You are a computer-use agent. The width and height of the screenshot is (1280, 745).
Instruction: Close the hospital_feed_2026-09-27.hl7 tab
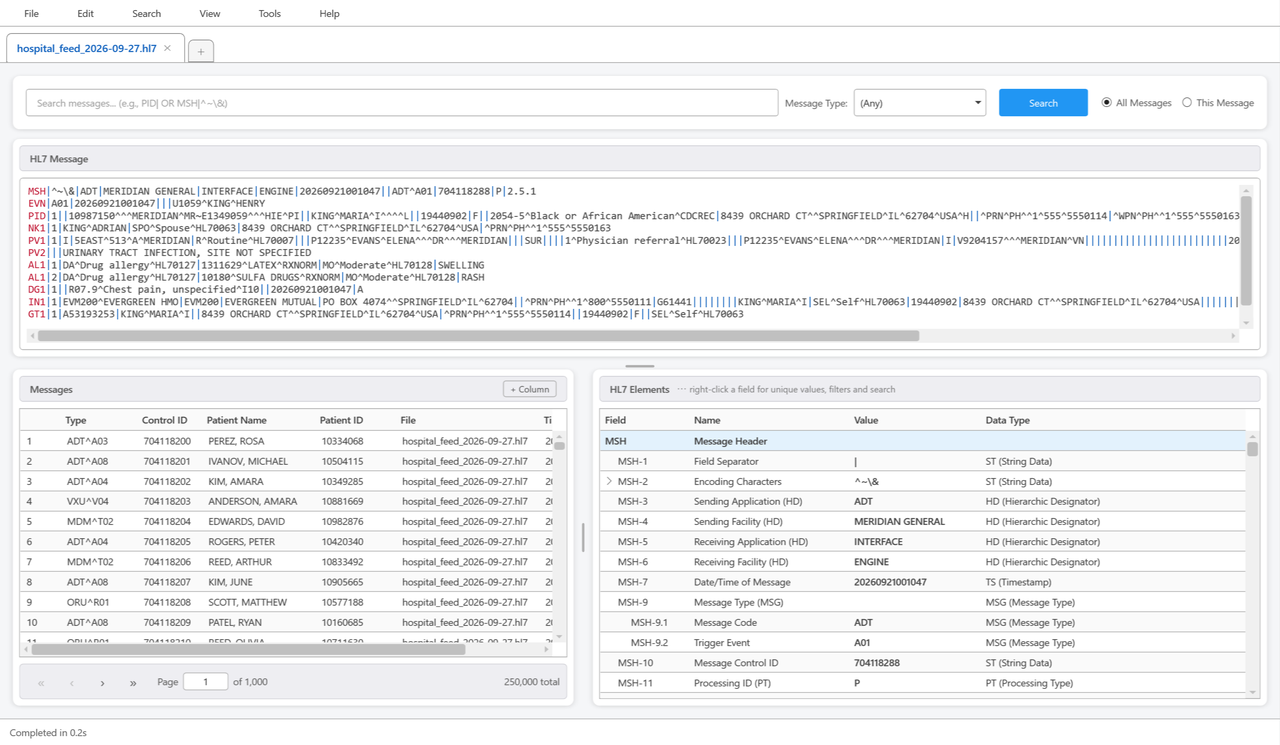[167, 48]
